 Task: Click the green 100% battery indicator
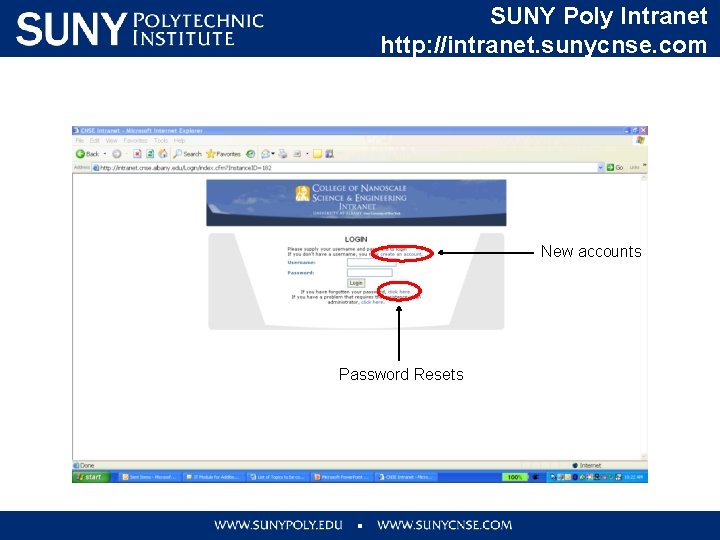tap(515, 477)
